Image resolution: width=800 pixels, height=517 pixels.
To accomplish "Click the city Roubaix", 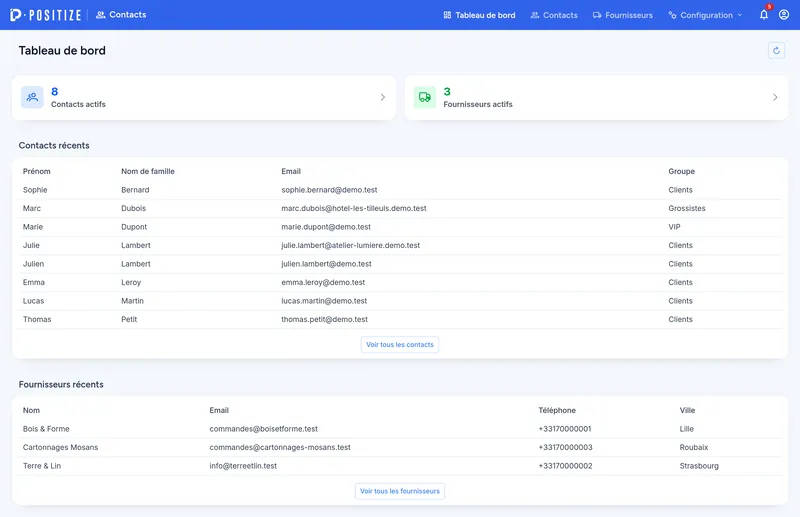I will pos(693,447).
